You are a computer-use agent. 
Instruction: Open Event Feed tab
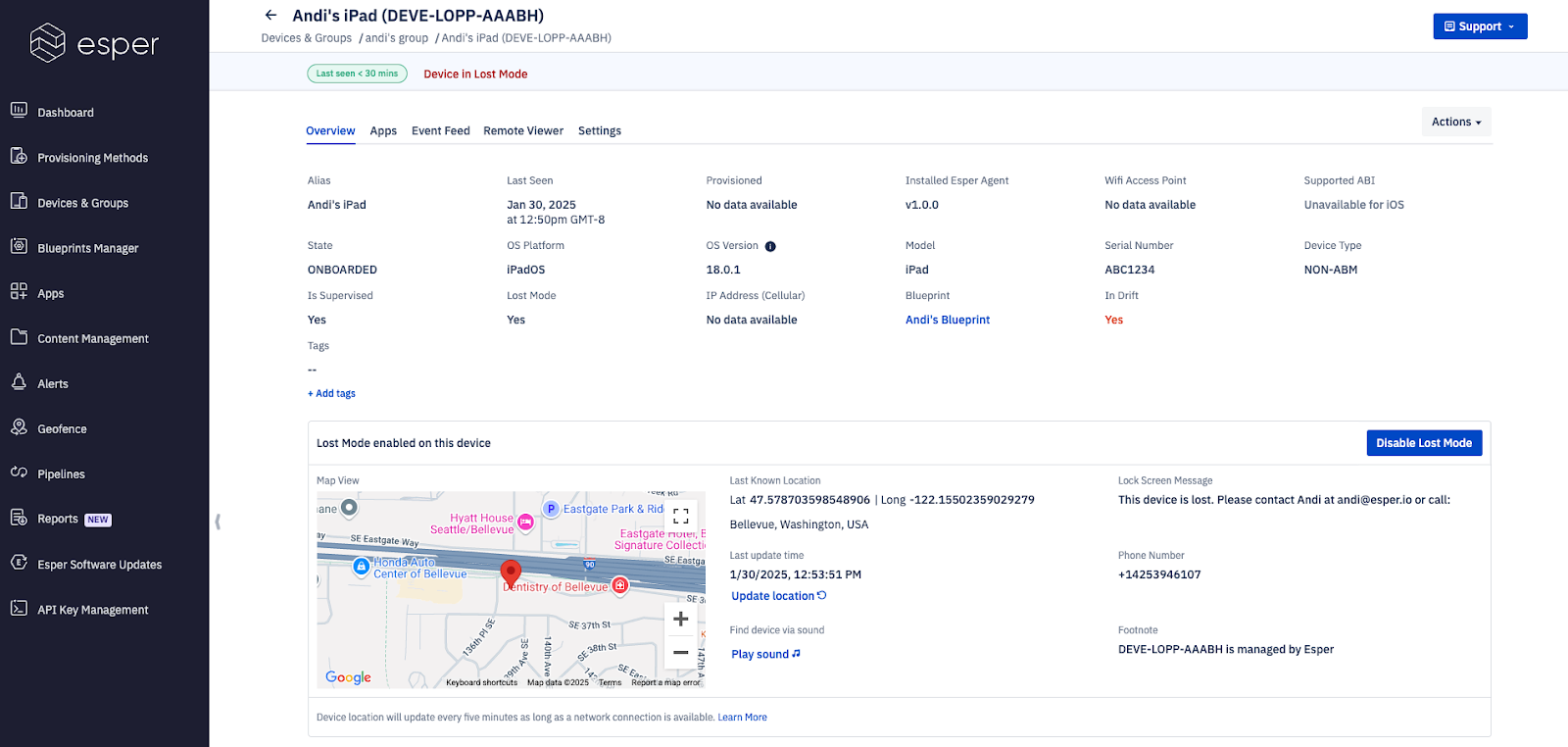pyautogui.click(x=441, y=130)
